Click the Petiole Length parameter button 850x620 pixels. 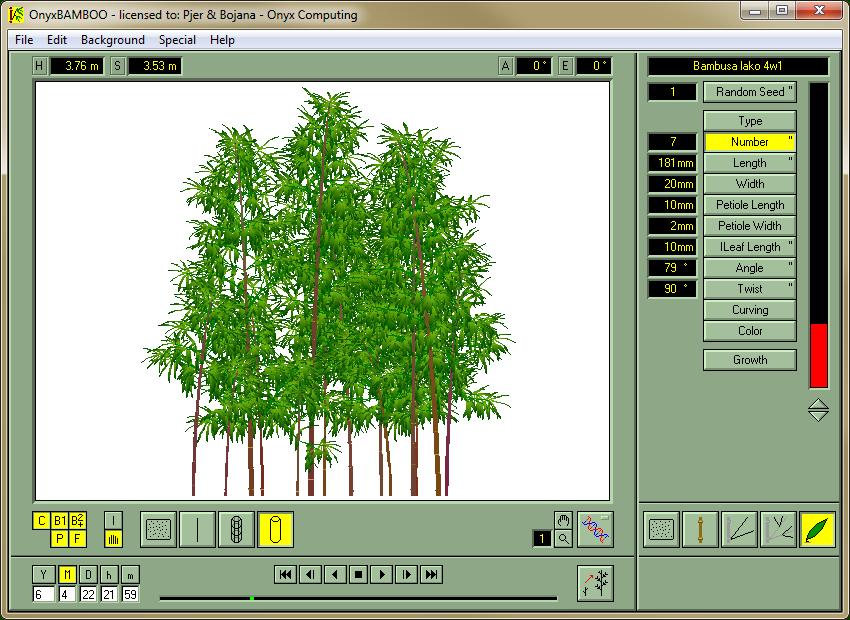tap(750, 205)
